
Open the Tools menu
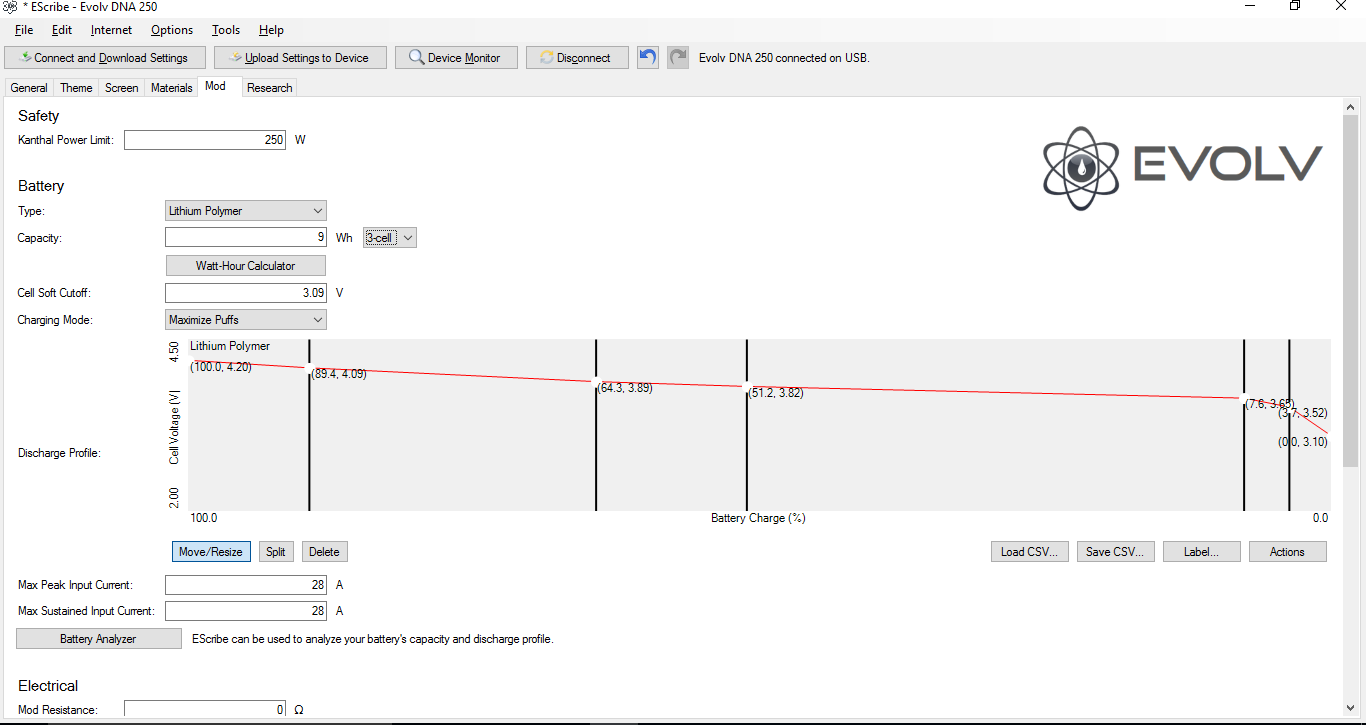pos(226,30)
